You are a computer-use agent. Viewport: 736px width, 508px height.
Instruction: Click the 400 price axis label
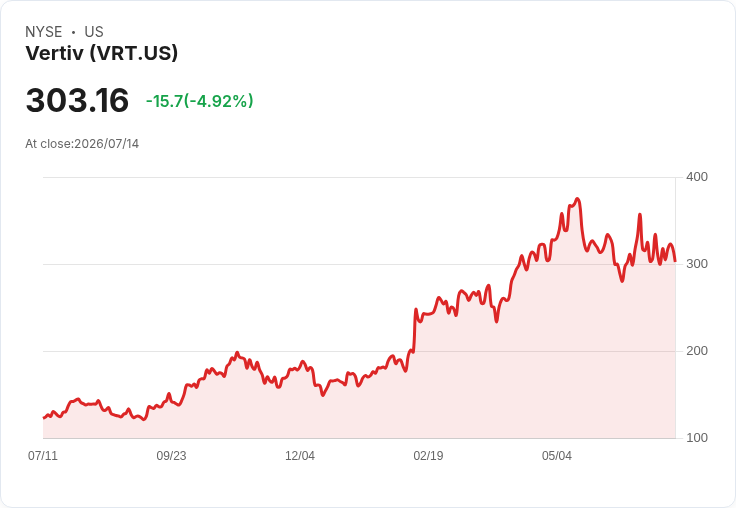(697, 177)
